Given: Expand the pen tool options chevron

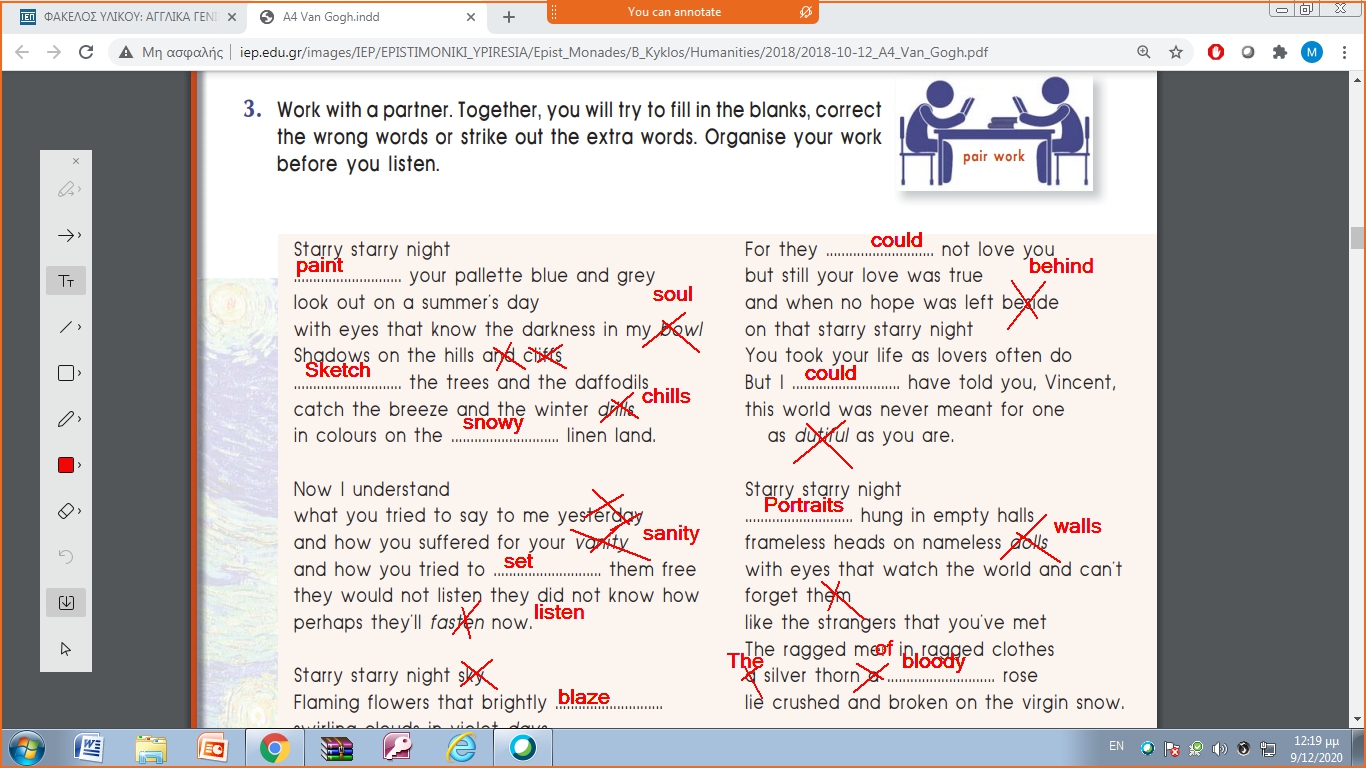Looking at the screenshot, I should (x=79, y=419).
